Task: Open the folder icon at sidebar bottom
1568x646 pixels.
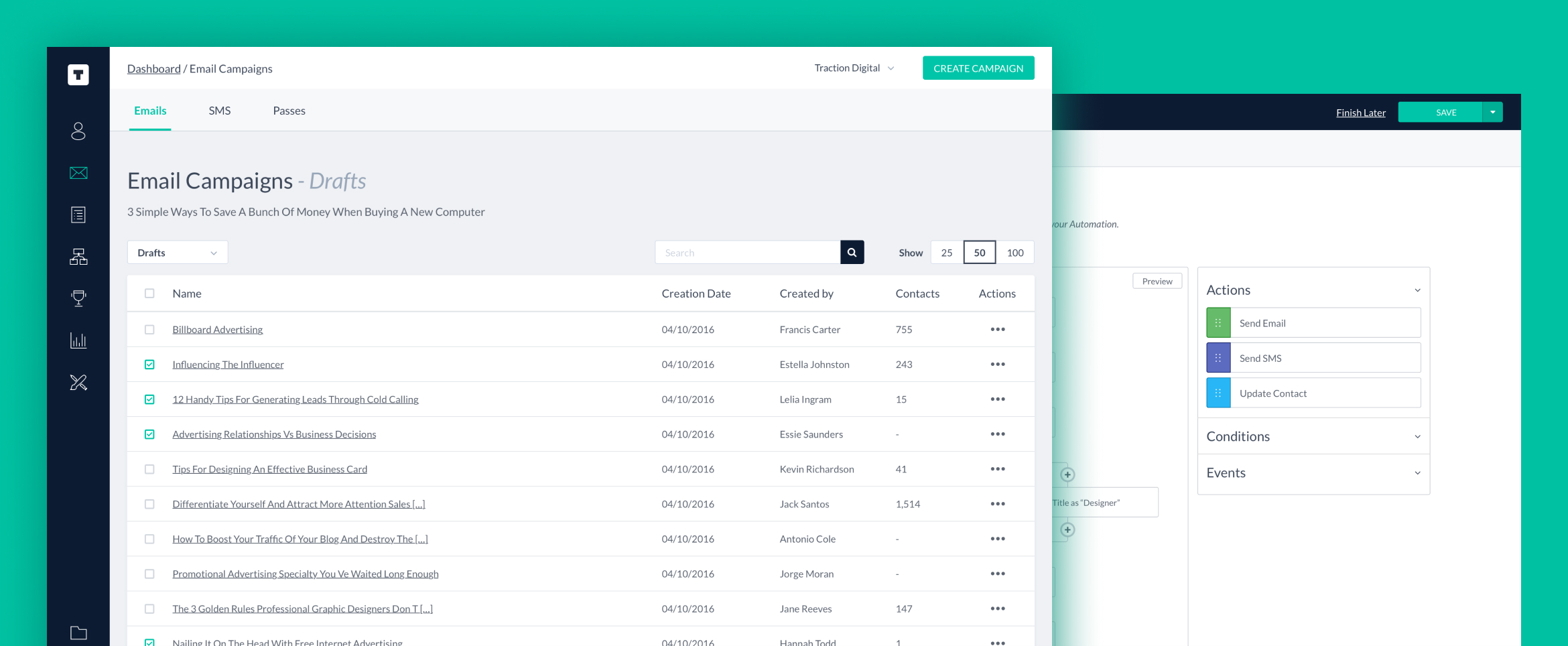Action: (x=78, y=633)
